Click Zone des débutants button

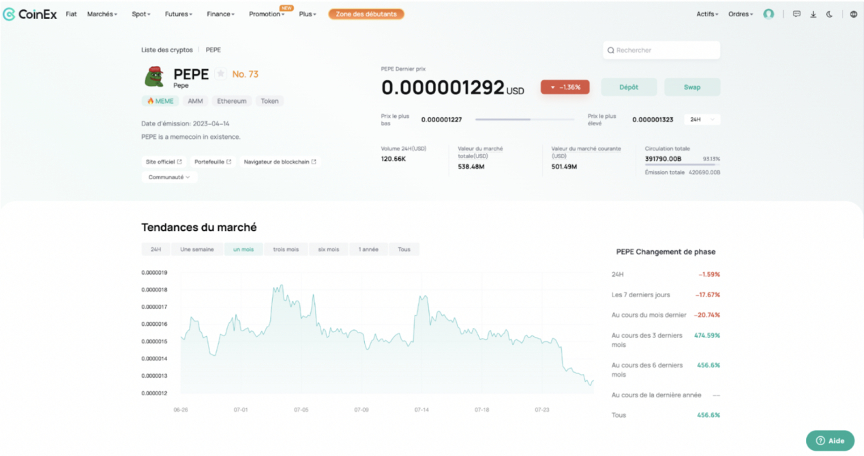pos(366,14)
